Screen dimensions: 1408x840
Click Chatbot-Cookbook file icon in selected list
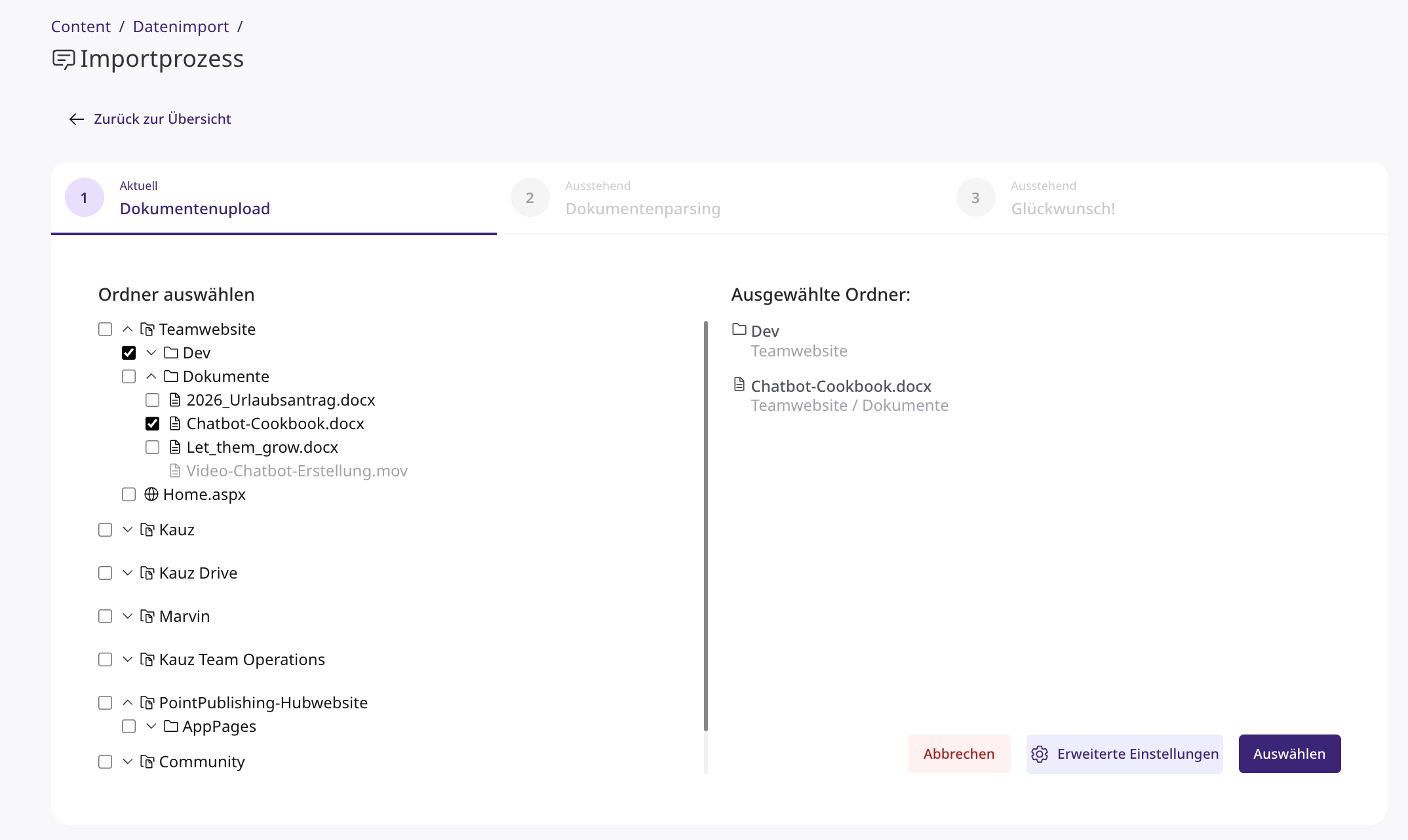coord(739,384)
